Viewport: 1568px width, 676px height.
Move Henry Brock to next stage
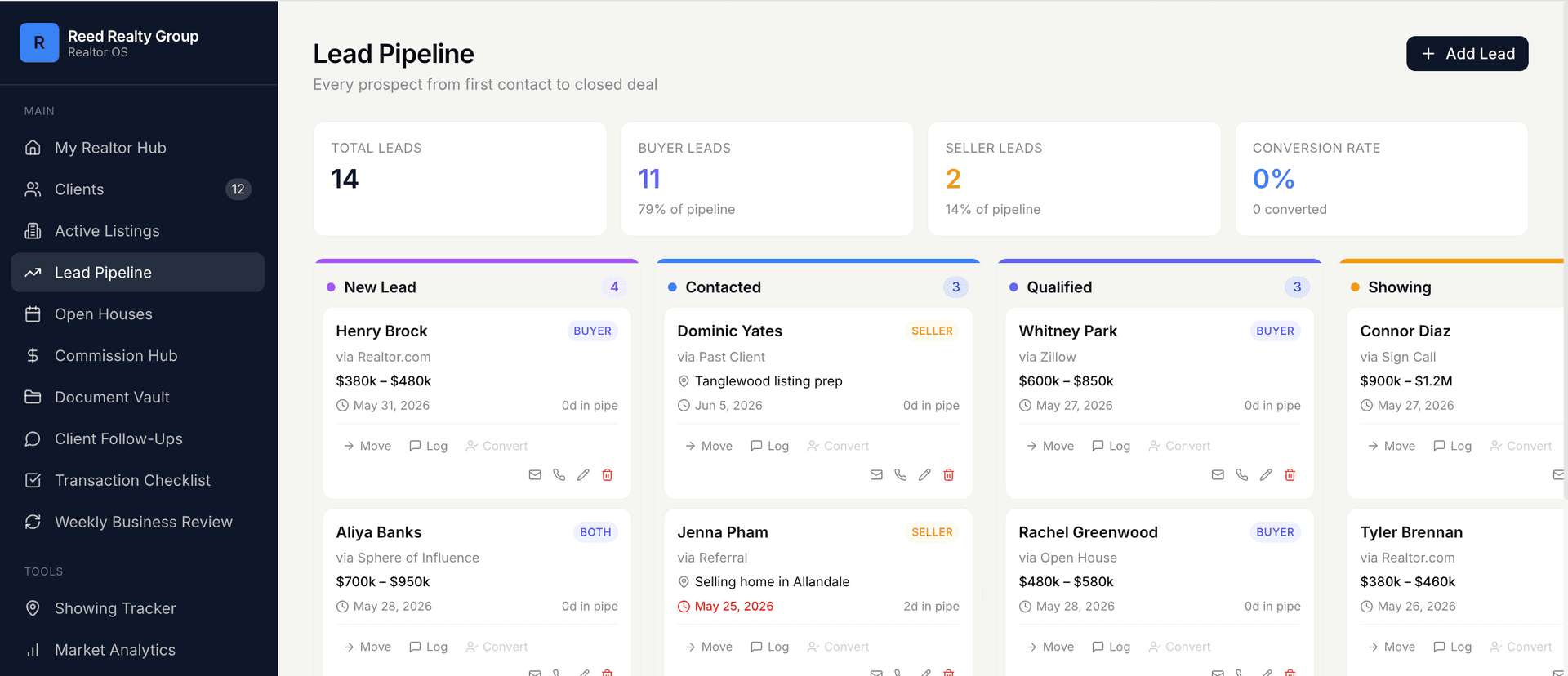pyautogui.click(x=367, y=446)
